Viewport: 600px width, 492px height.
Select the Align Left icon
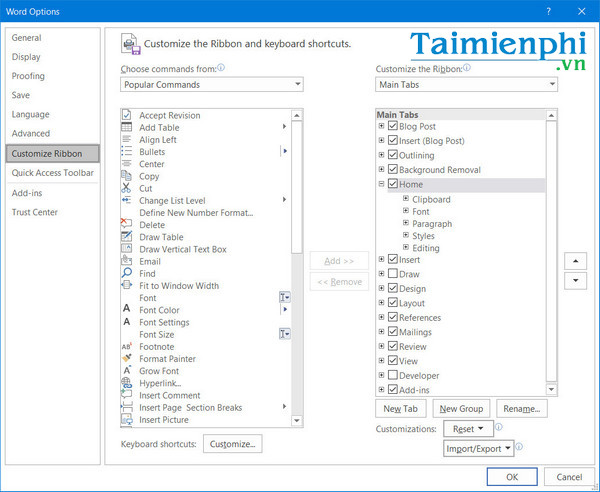click(127, 139)
